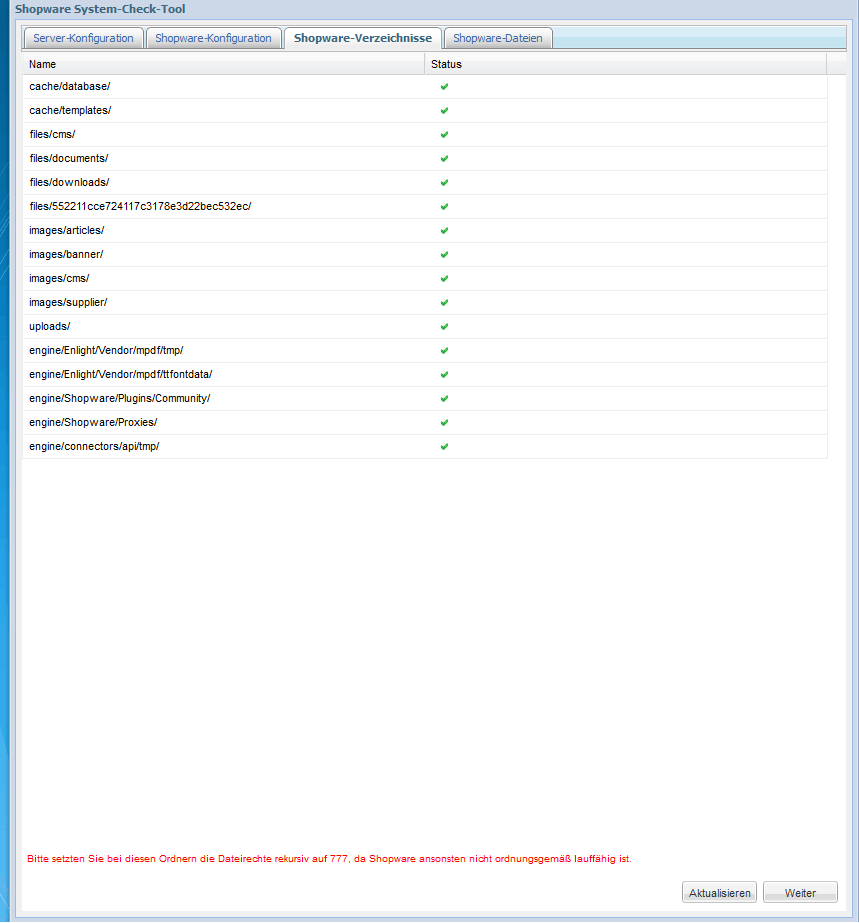Select the images/cms/ directory name
859x923 pixels.
tap(59, 279)
